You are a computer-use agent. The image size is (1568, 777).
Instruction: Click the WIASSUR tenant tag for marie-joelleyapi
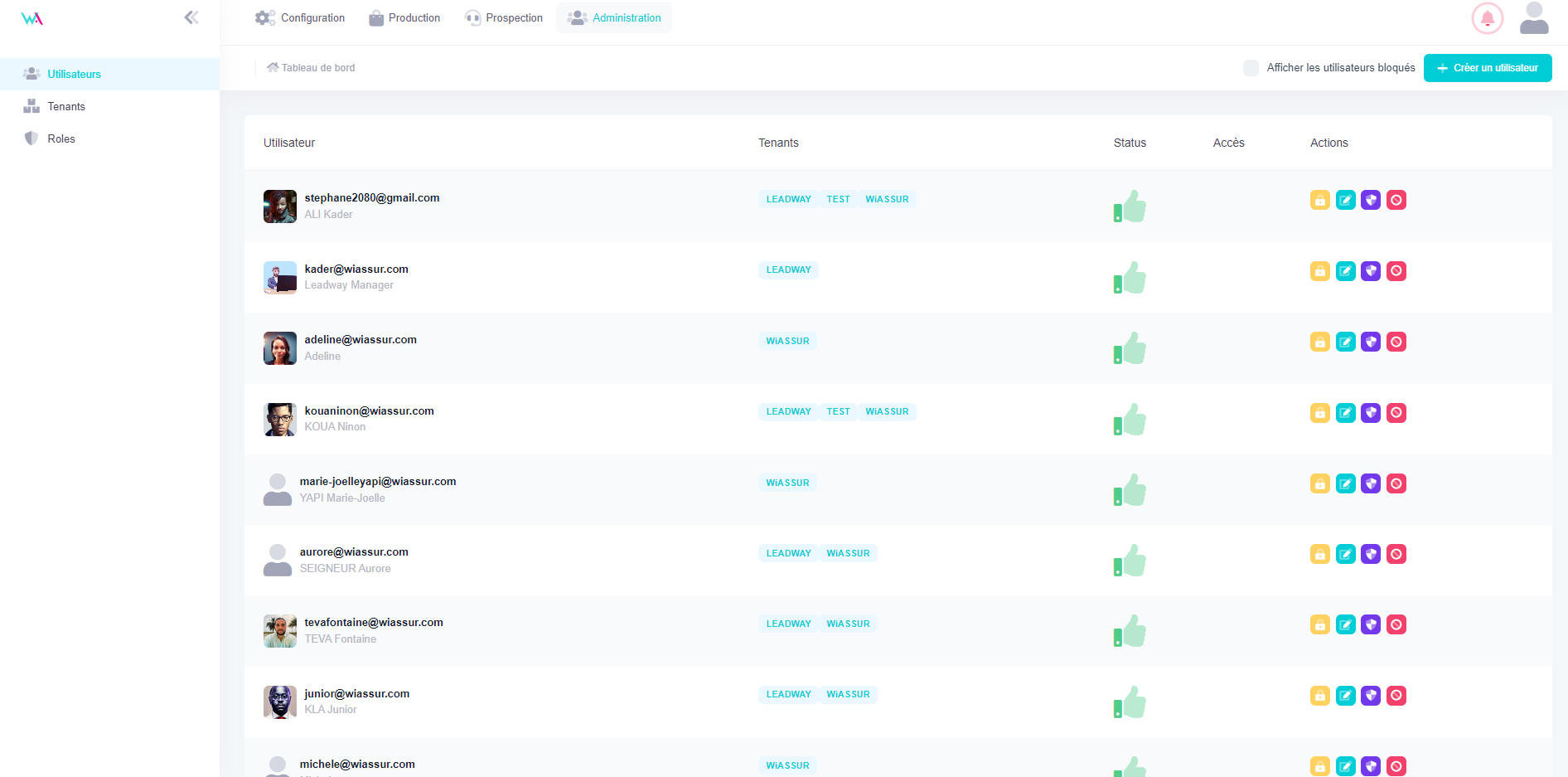pos(787,483)
